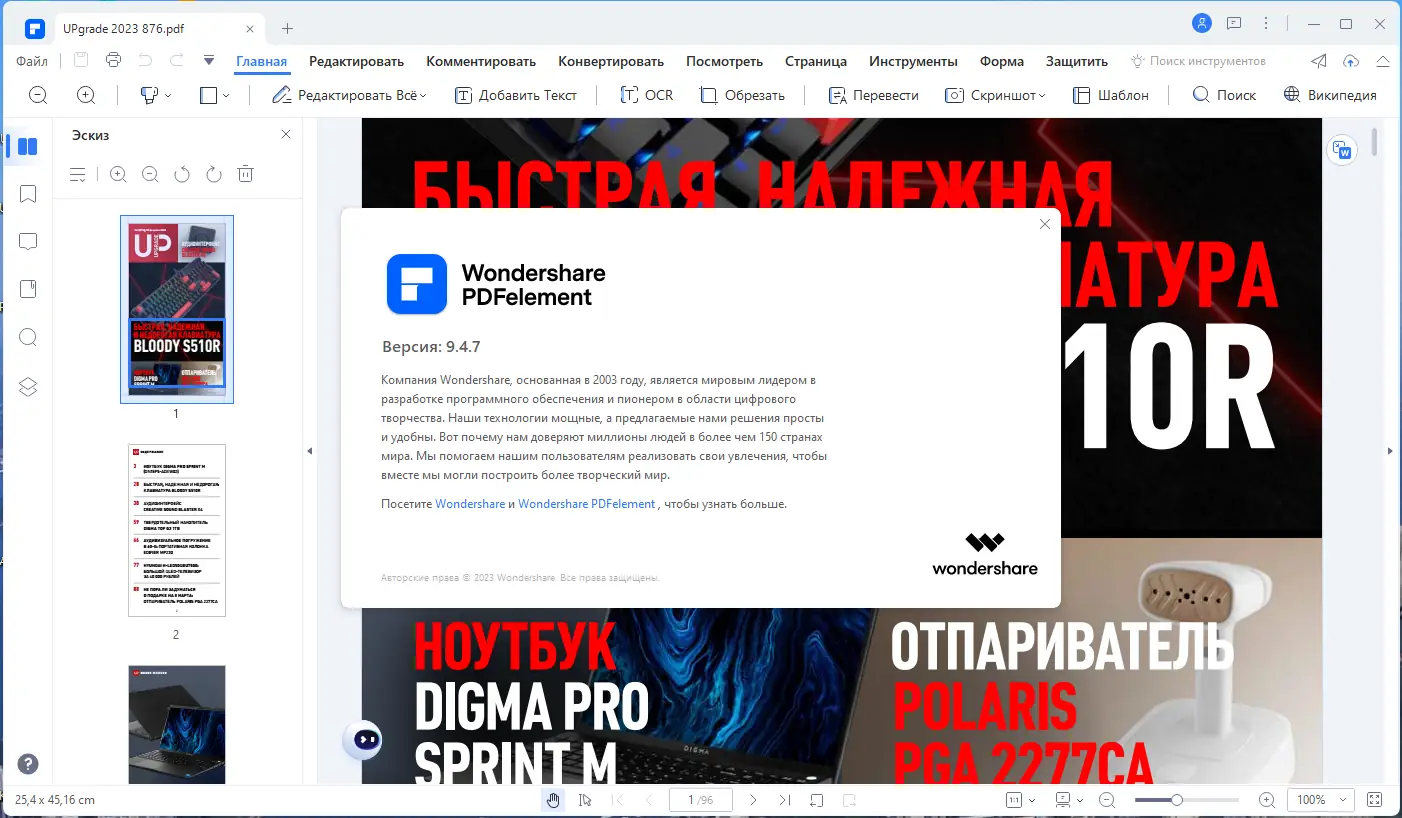This screenshot has height=818, width=1402.
Task: Enlarge thumbnails in the Эскиз panel
Action: point(118,174)
